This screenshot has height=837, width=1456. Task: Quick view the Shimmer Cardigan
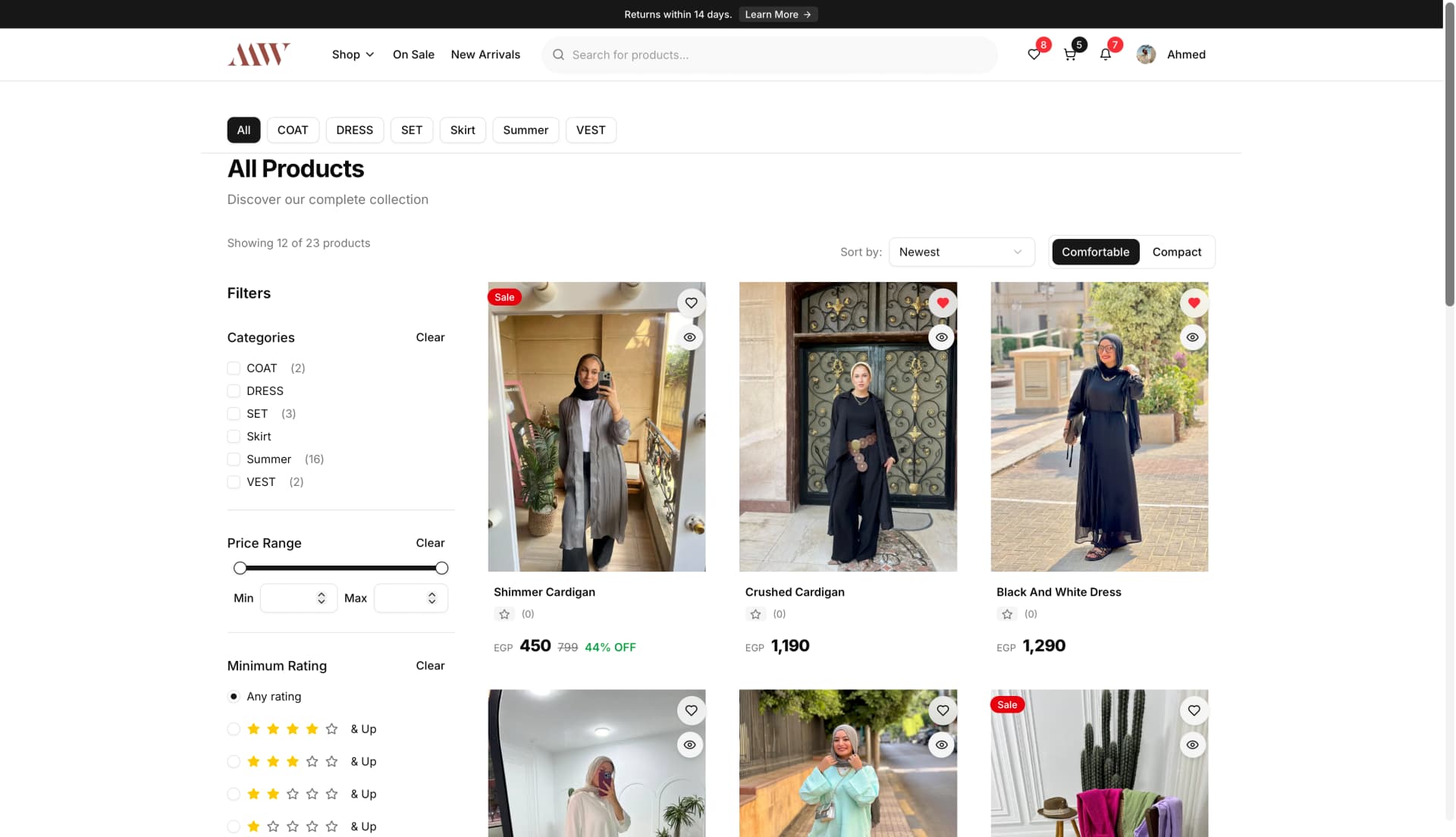coord(689,337)
